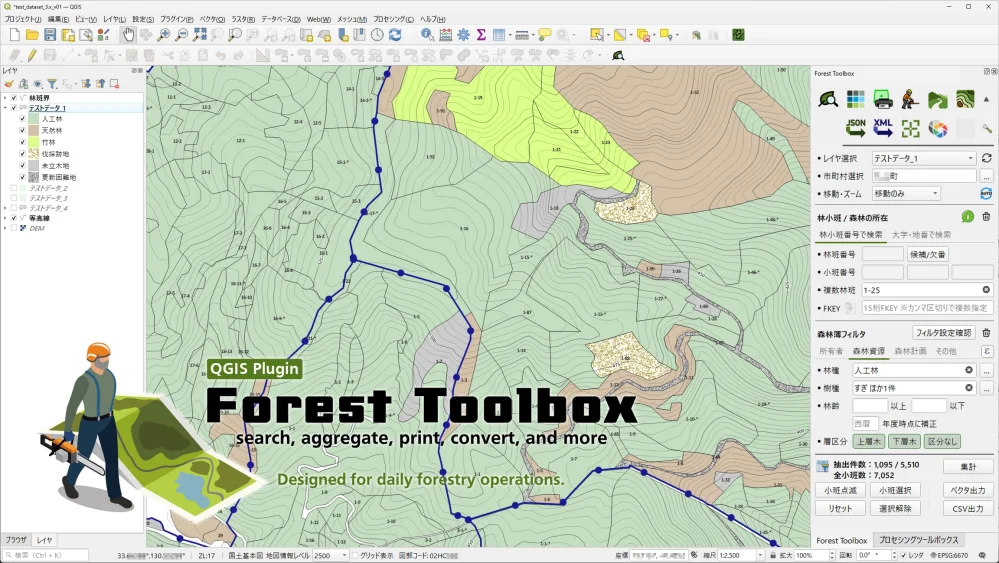Screen dimensions: 999x563
Task: Refresh the map canvas
Action: pos(395,35)
